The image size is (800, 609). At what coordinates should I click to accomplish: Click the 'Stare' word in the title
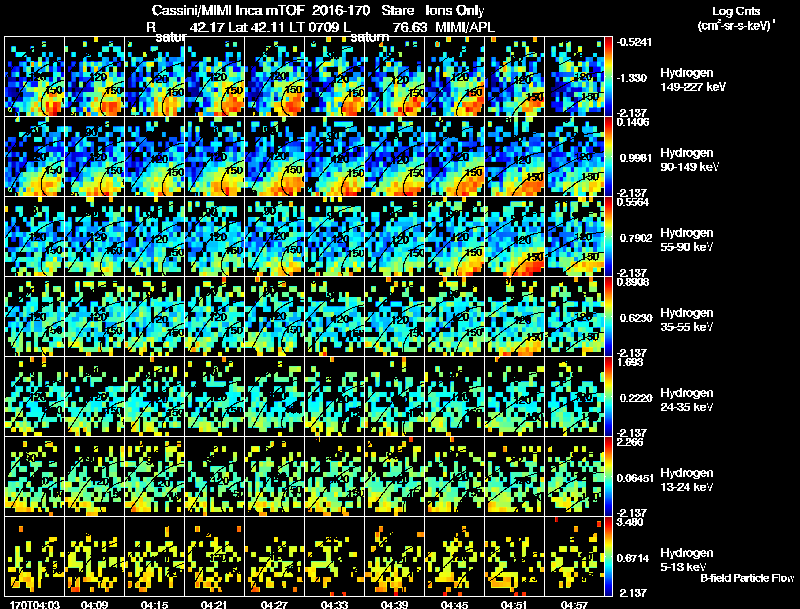398,10
